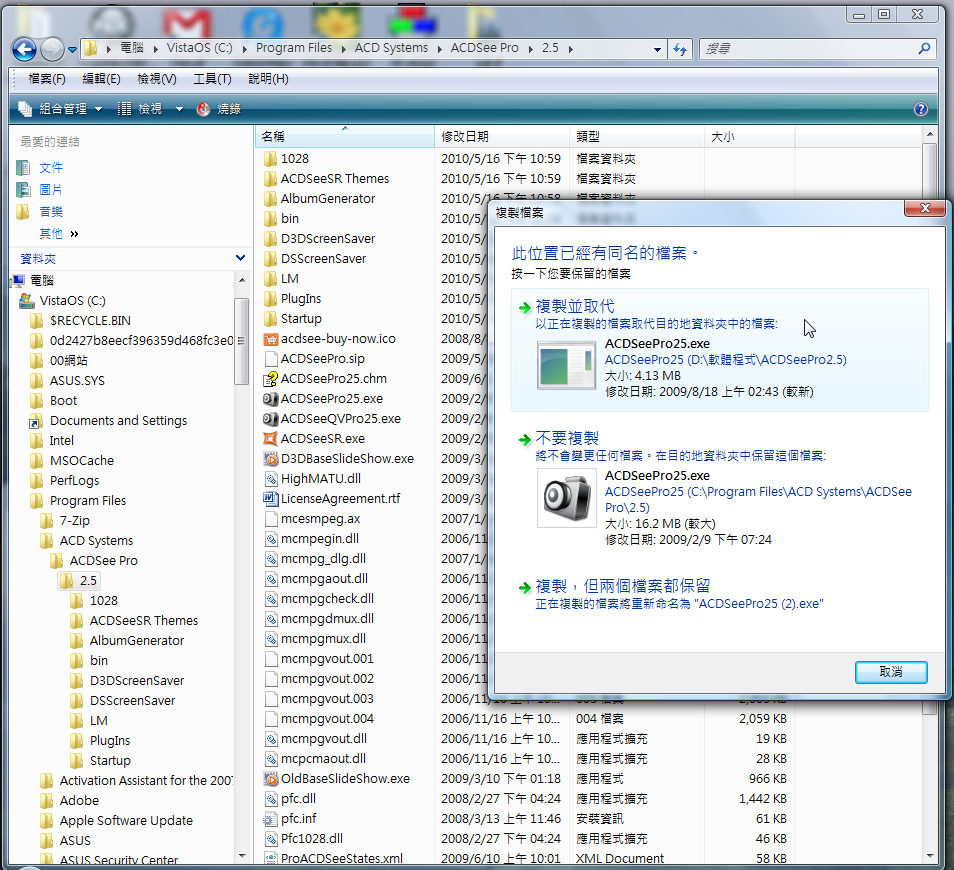Expand the arrow after VistaOS (C:) breadcrumb
This screenshot has height=870, width=954.
coord(244,49)
